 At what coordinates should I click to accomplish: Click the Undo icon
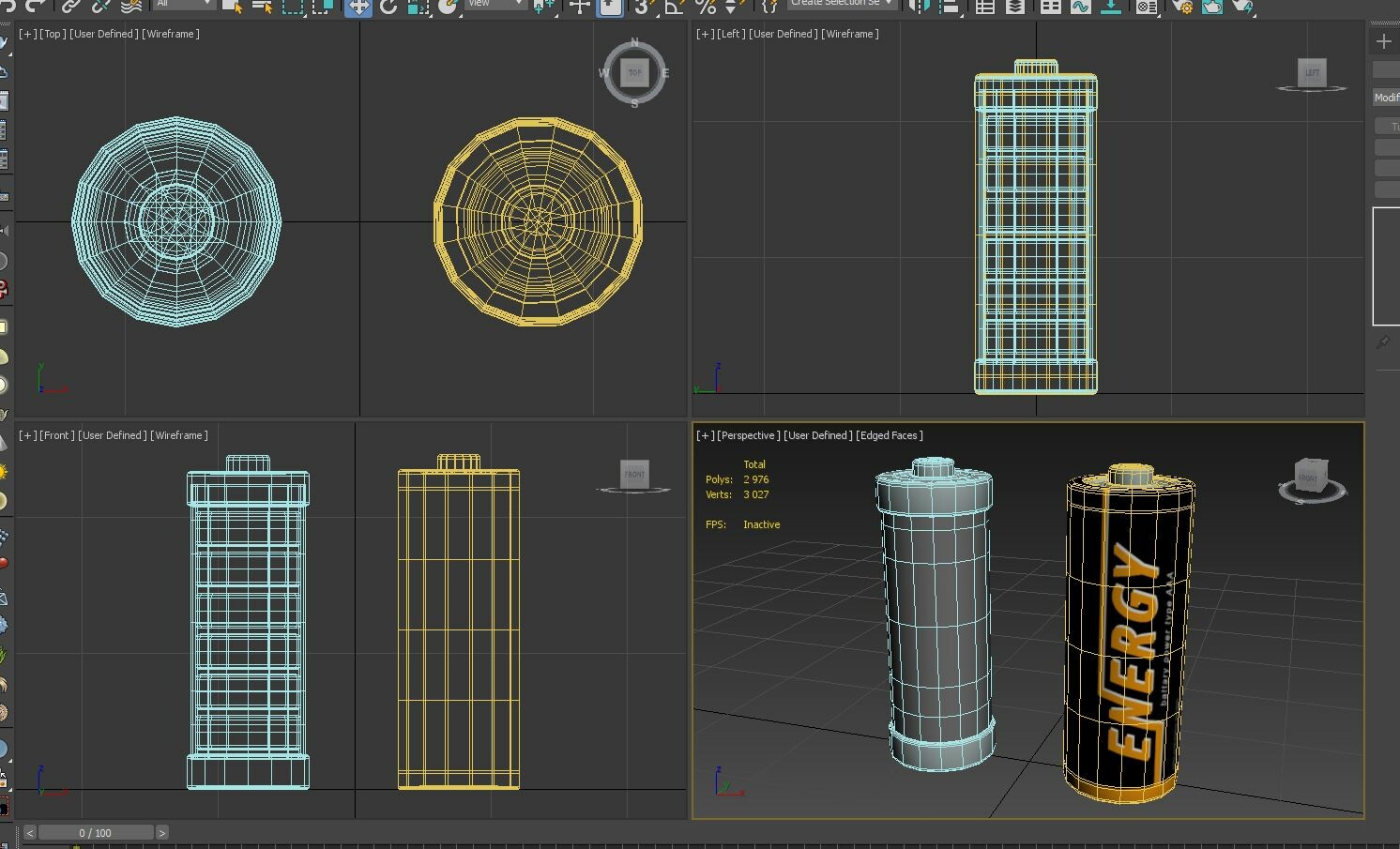8,7
